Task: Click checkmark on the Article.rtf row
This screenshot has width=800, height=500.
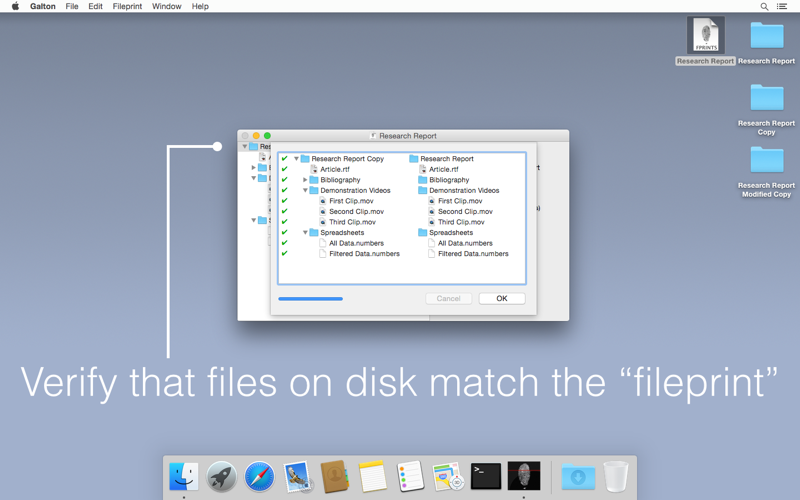Action: point(285,169)
